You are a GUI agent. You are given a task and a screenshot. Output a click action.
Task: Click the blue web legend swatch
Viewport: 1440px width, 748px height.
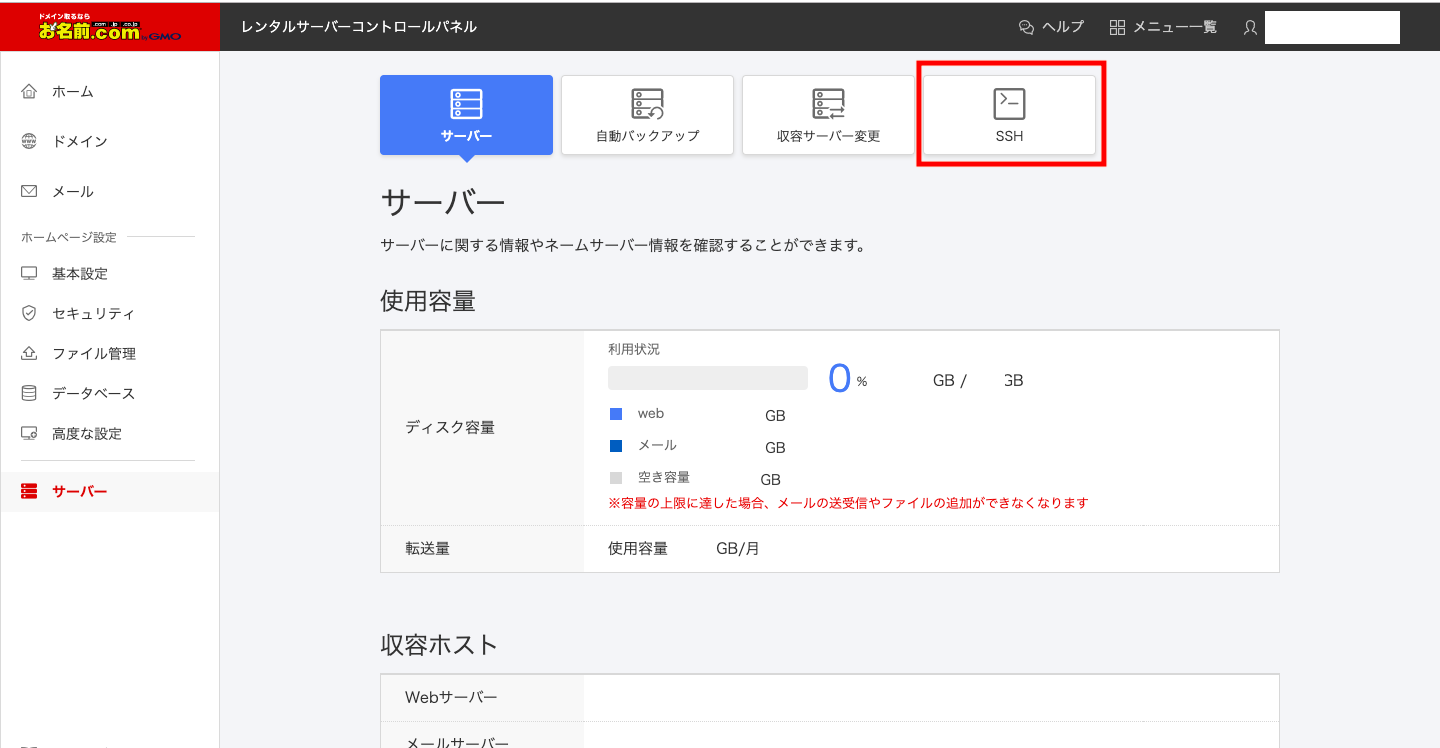tap(616, 414)
